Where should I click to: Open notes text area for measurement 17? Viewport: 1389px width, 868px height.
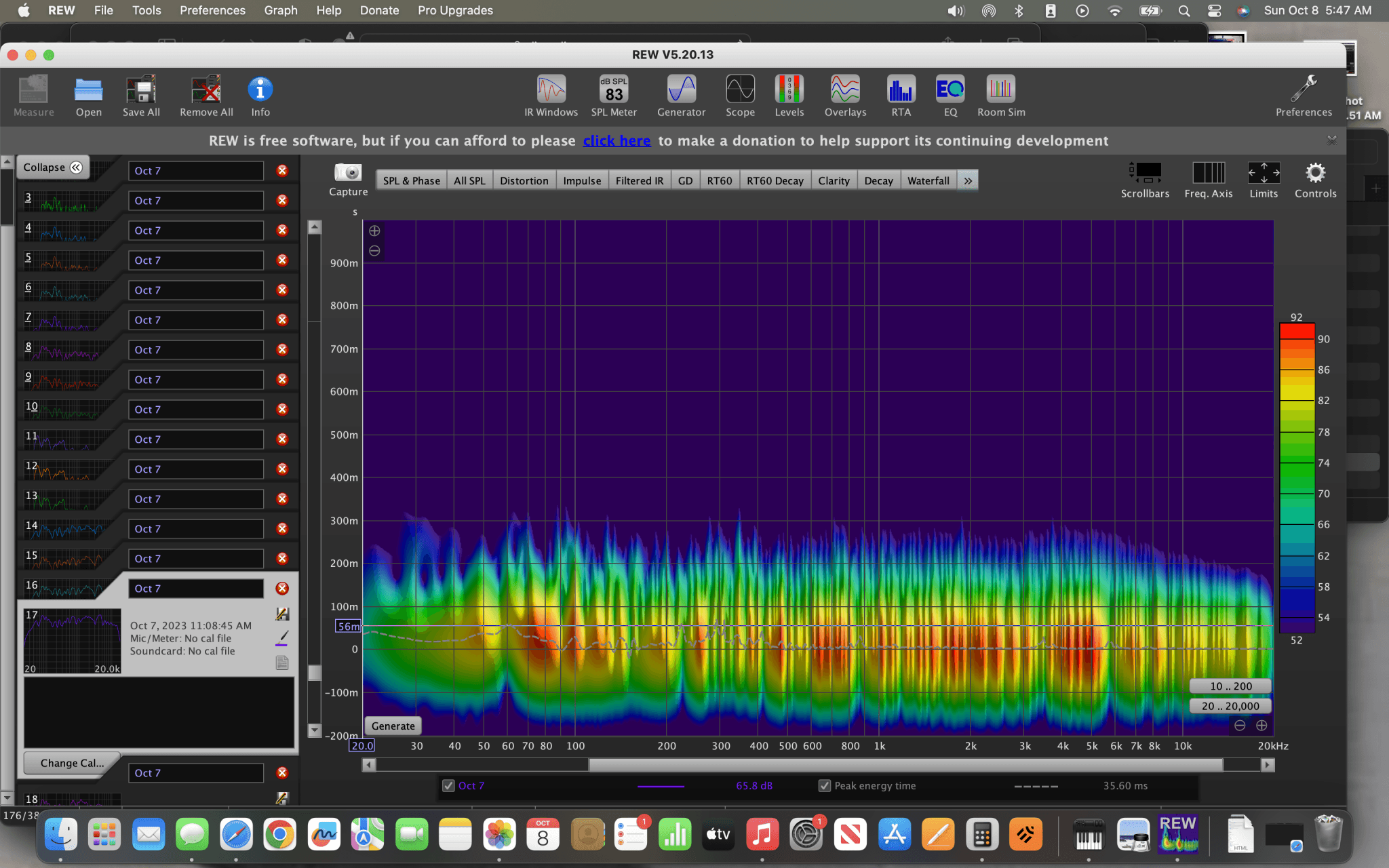coord(159,713)
